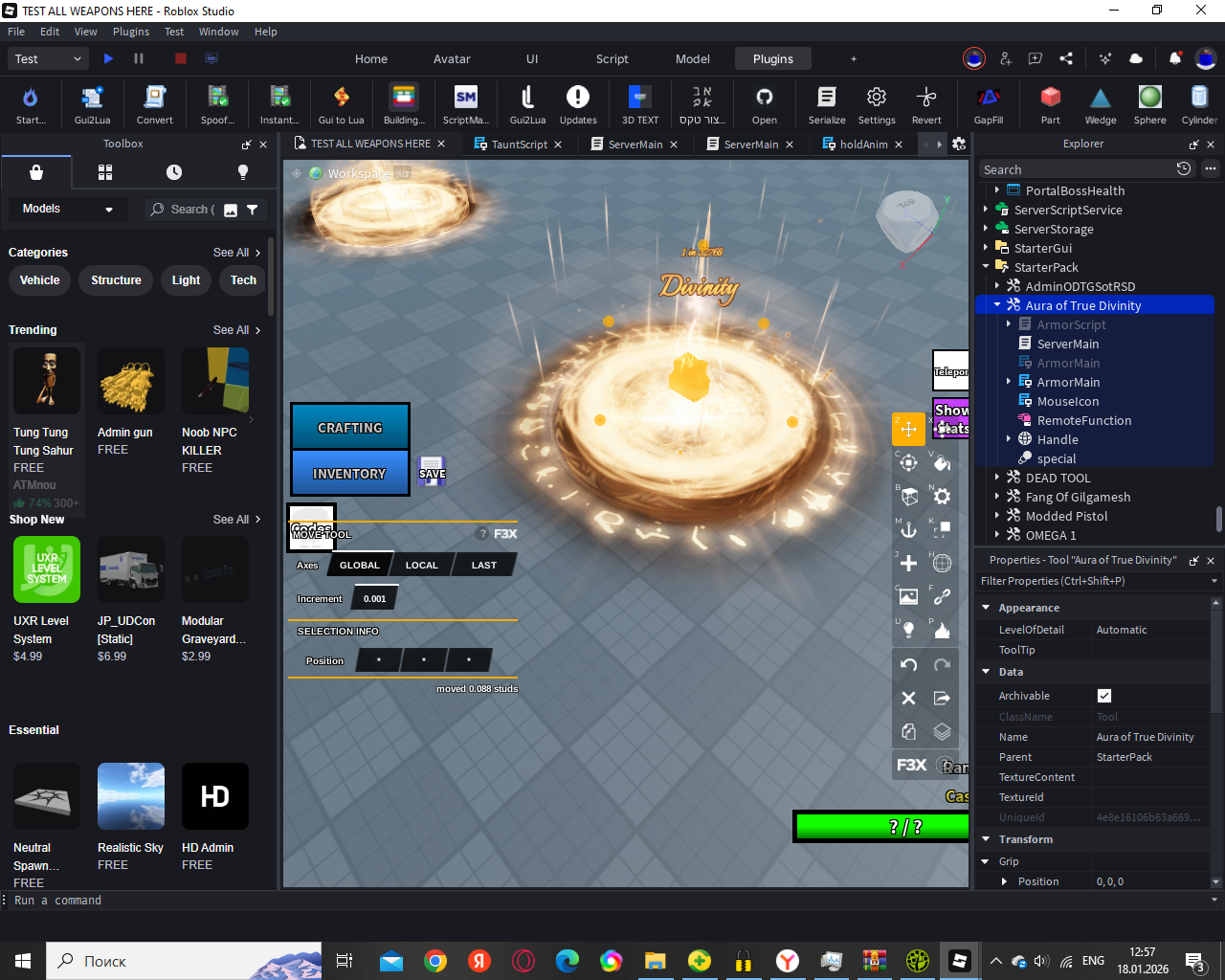Select the GLOBAL axes option
This screenshot has width=1225, height=980.
[360, 566]
